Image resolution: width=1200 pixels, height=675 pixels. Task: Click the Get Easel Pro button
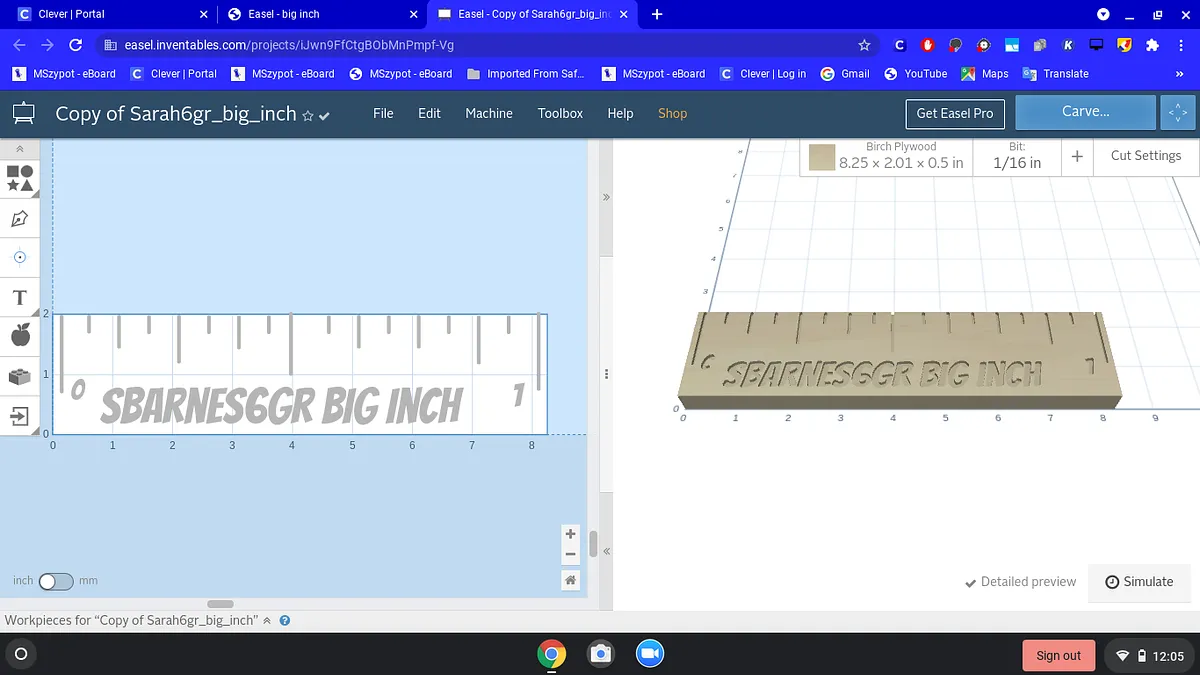(954, 113)
